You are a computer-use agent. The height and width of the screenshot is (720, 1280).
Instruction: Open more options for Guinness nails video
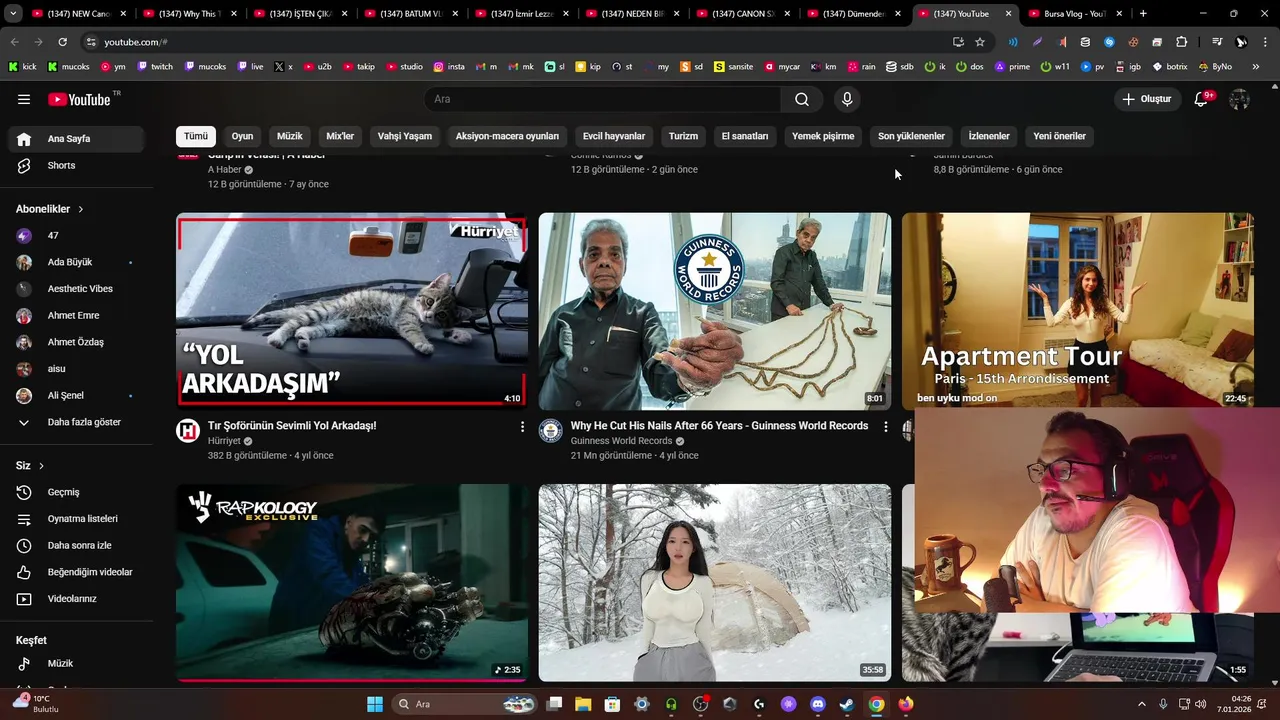pos(885,427)
